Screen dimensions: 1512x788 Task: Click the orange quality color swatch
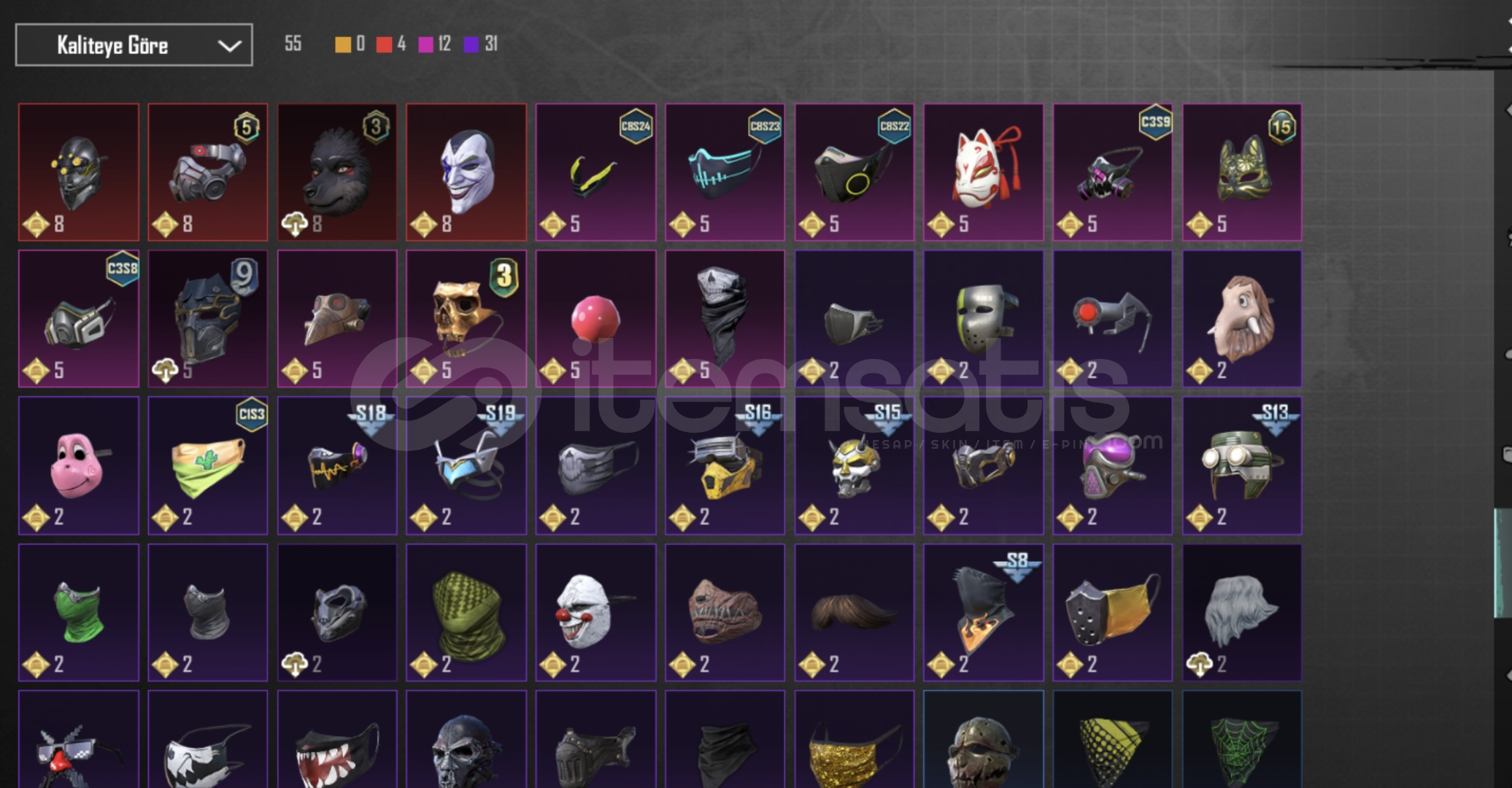[342, 45]
